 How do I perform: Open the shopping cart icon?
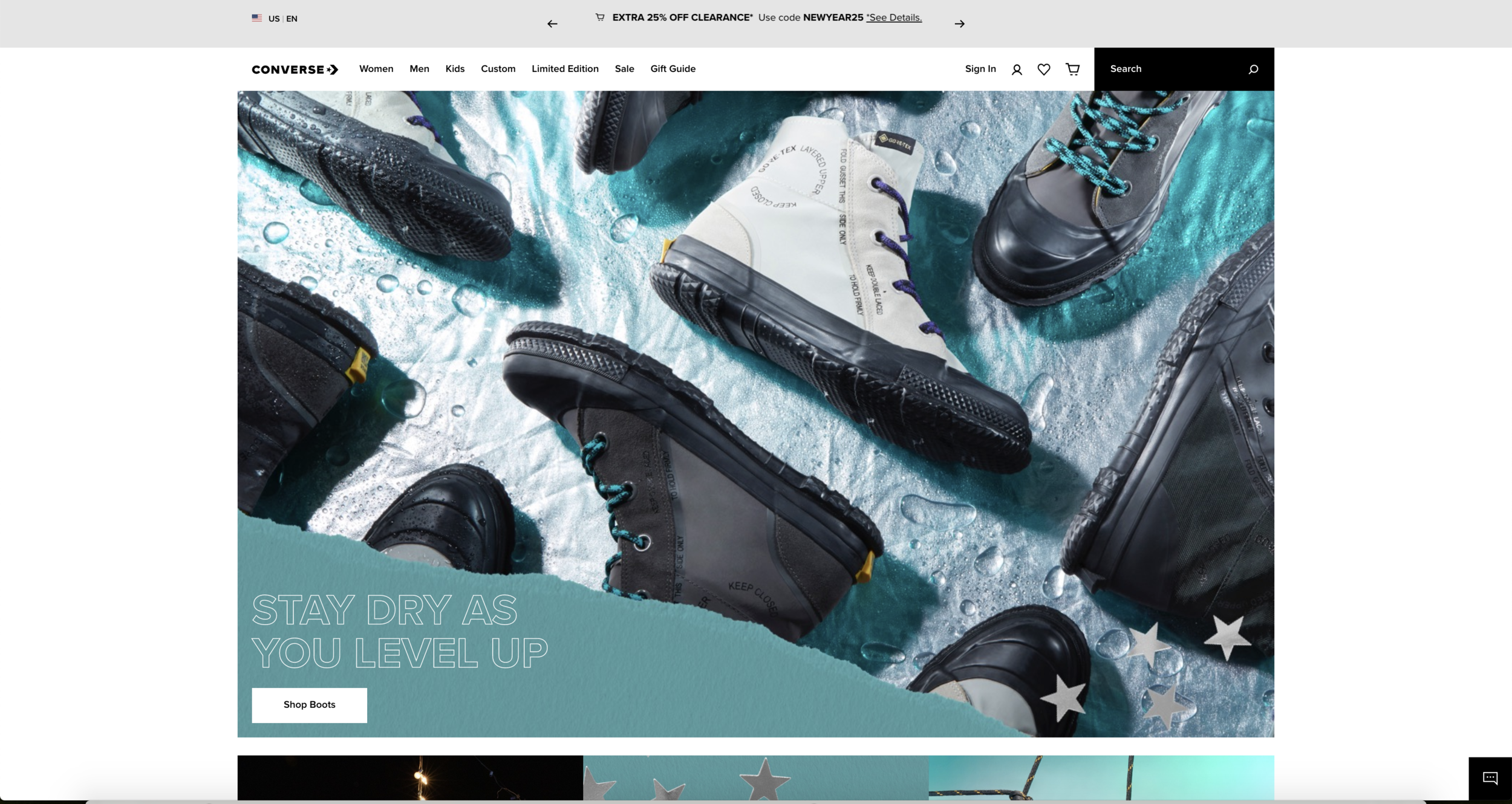click(x=1073, y=69)
